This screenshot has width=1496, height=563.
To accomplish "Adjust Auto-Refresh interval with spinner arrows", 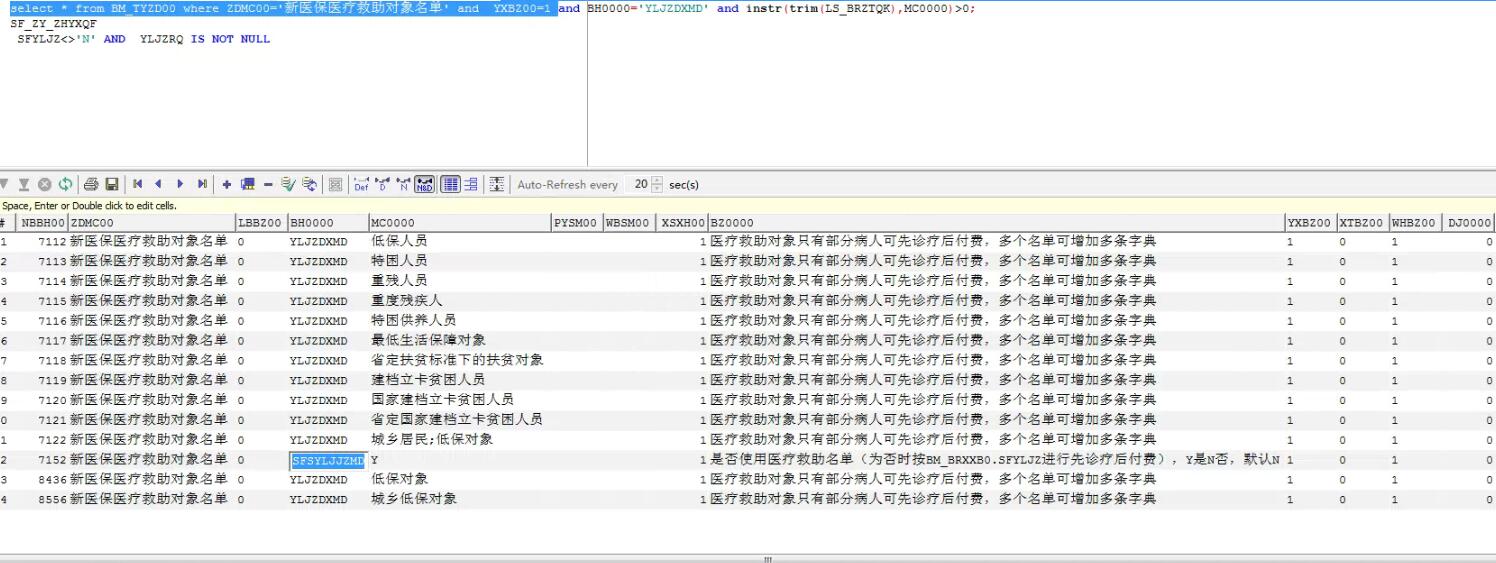I will point(657,185).
